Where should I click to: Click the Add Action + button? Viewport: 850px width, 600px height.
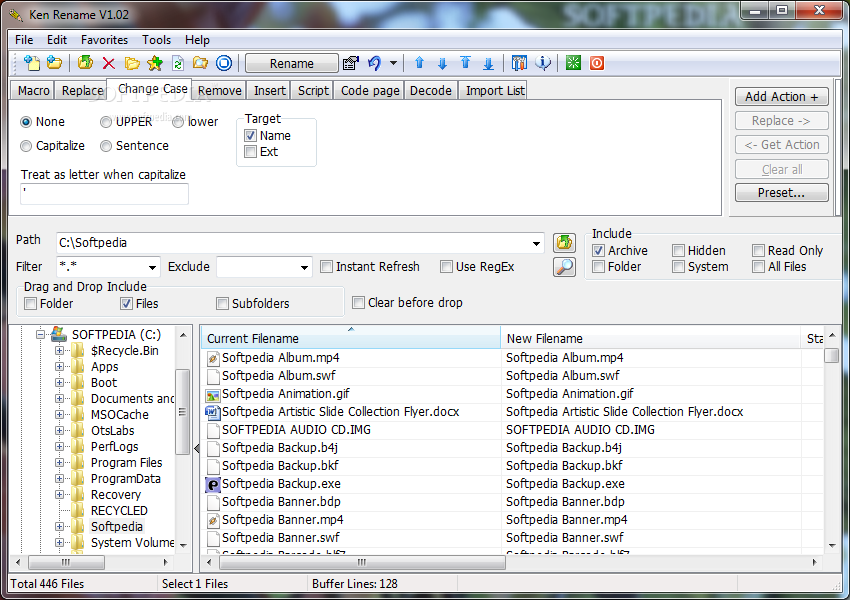tap(781, 96)
